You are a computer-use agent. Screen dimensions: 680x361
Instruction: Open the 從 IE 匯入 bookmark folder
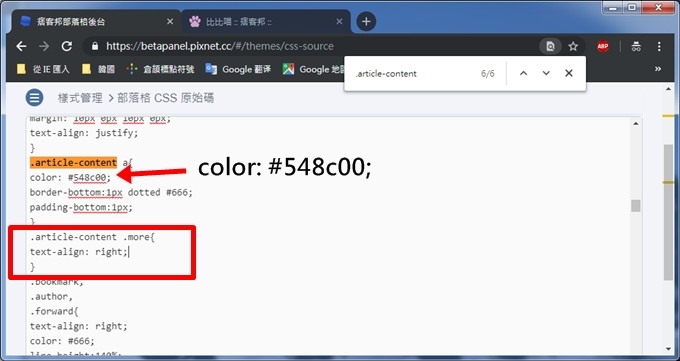point(43,69)
